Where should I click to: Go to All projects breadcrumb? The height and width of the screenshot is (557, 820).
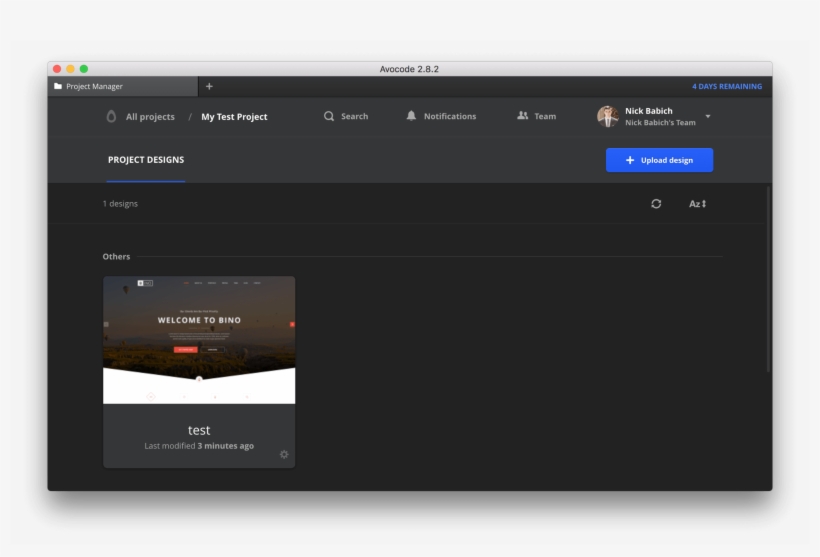(x=150, y=117)
